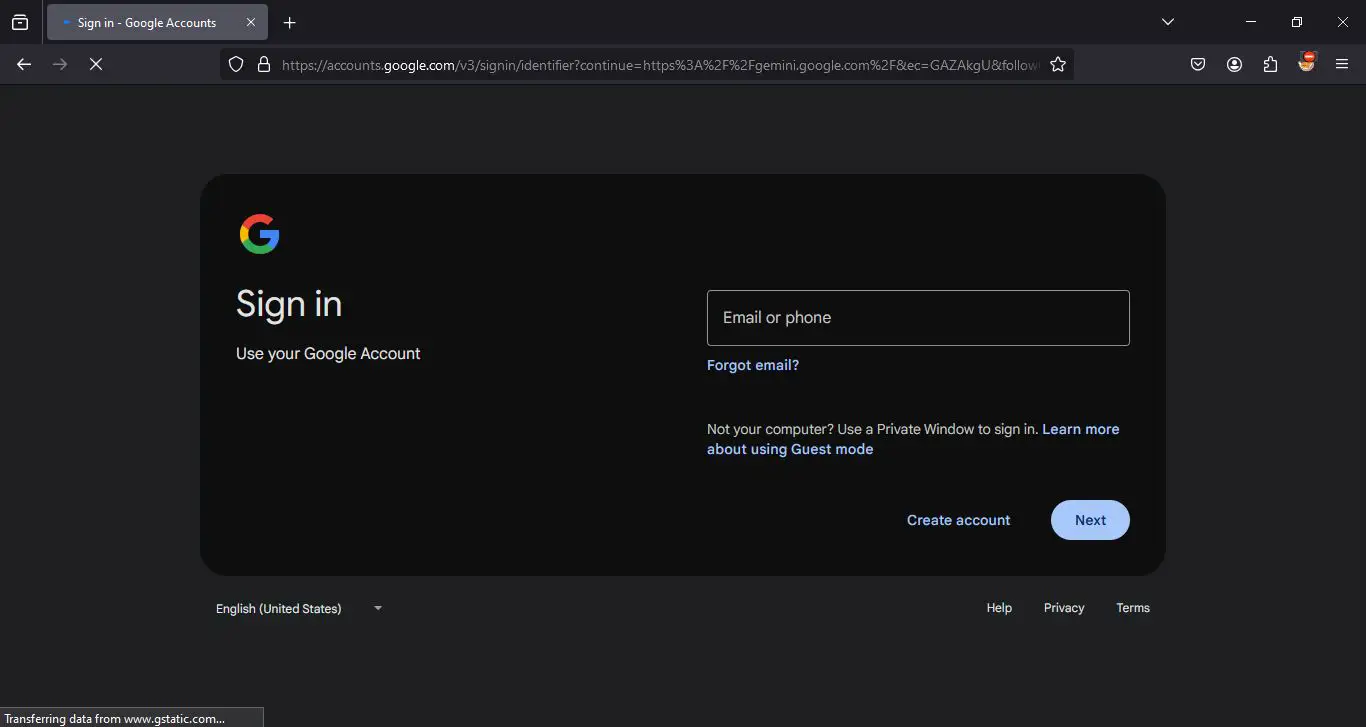The height and width of the screenshot is (727, 1366).
Task: Open the Extensions puzzle icon
Action: tap(1270, 64)
